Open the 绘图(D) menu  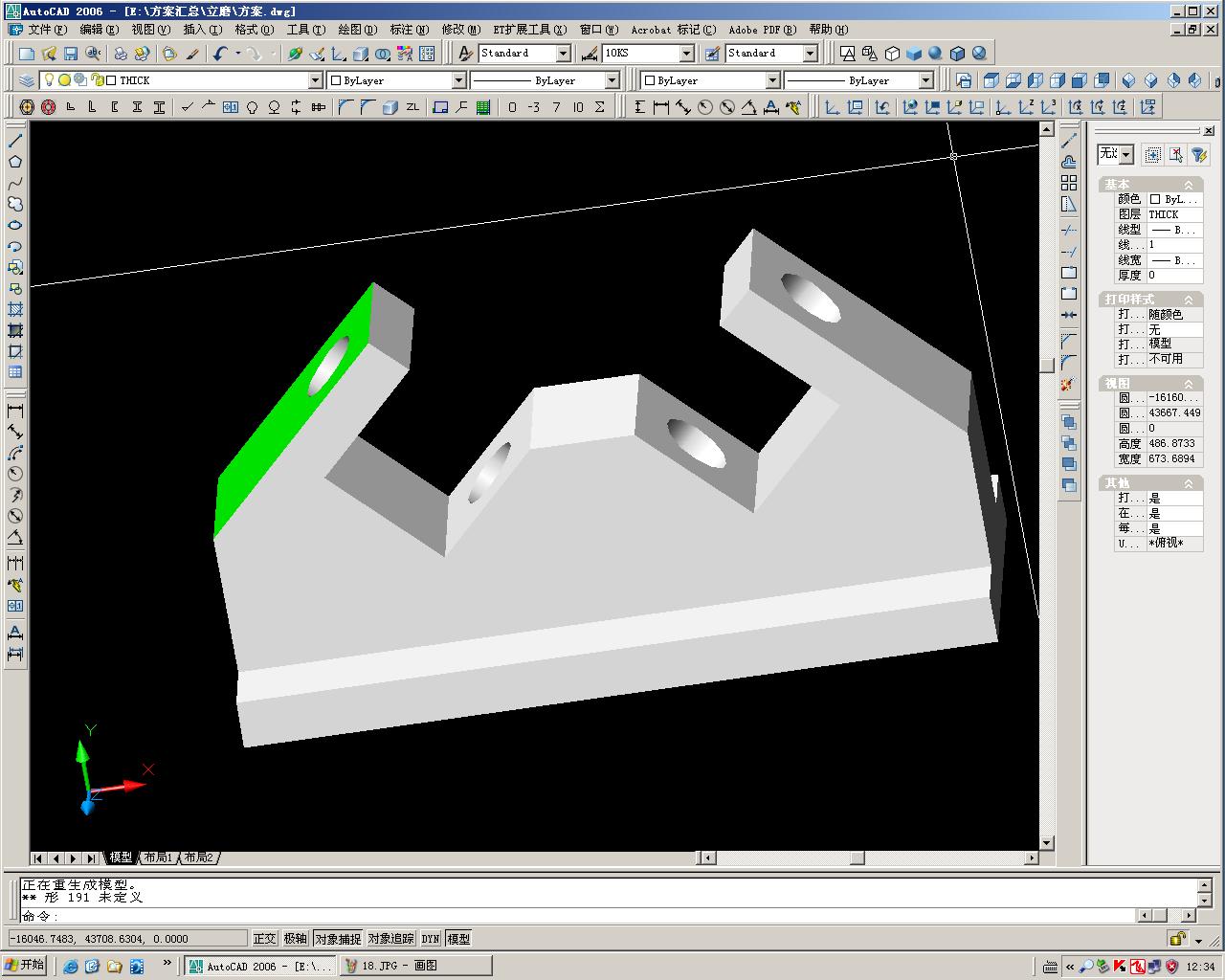pyautogui.click(x=358, y=30)
